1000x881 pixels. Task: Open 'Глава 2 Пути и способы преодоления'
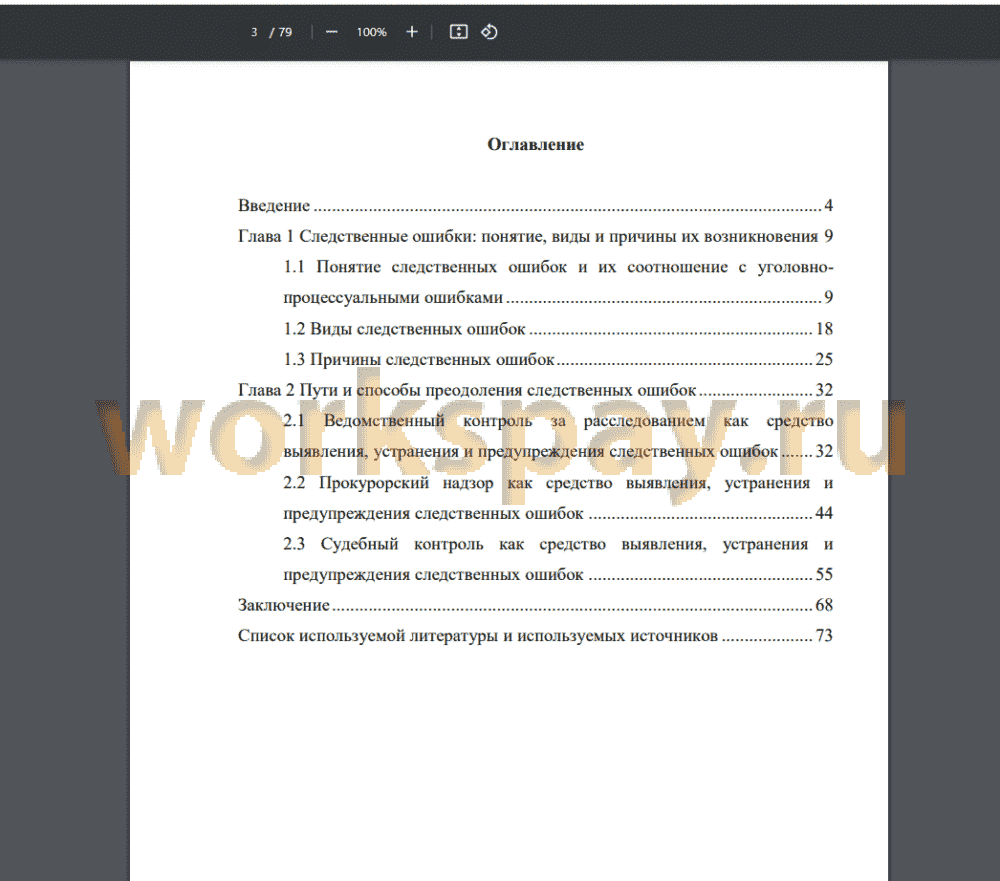pyautogui.click(x=535, y=390)
